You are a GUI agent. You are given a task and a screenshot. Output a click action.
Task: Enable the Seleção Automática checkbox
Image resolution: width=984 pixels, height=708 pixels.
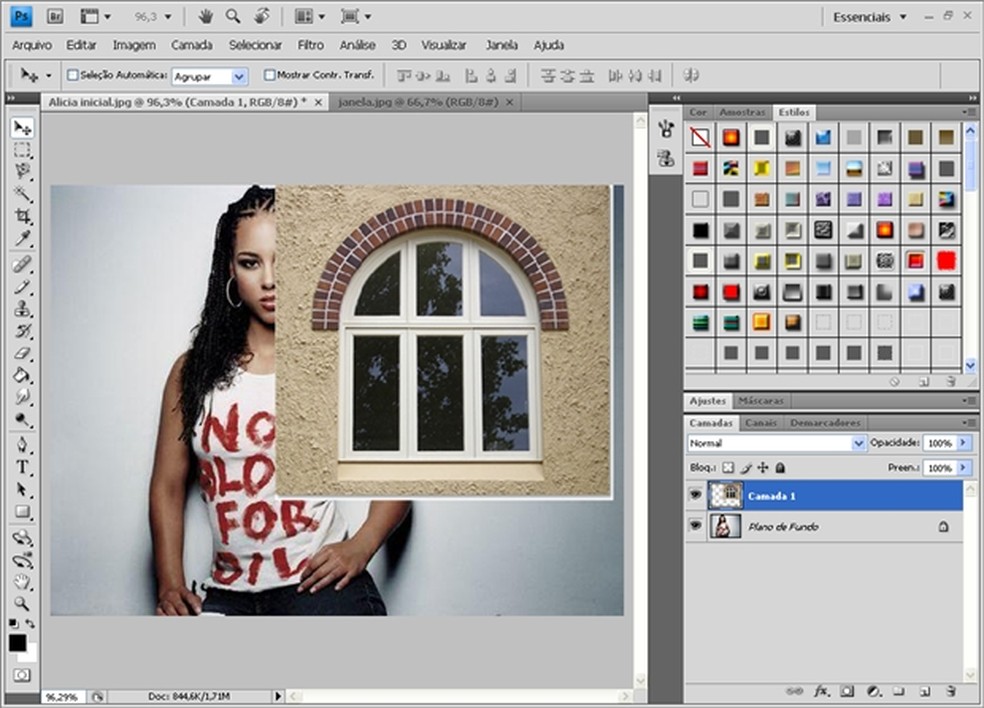[x=70, y=74]
